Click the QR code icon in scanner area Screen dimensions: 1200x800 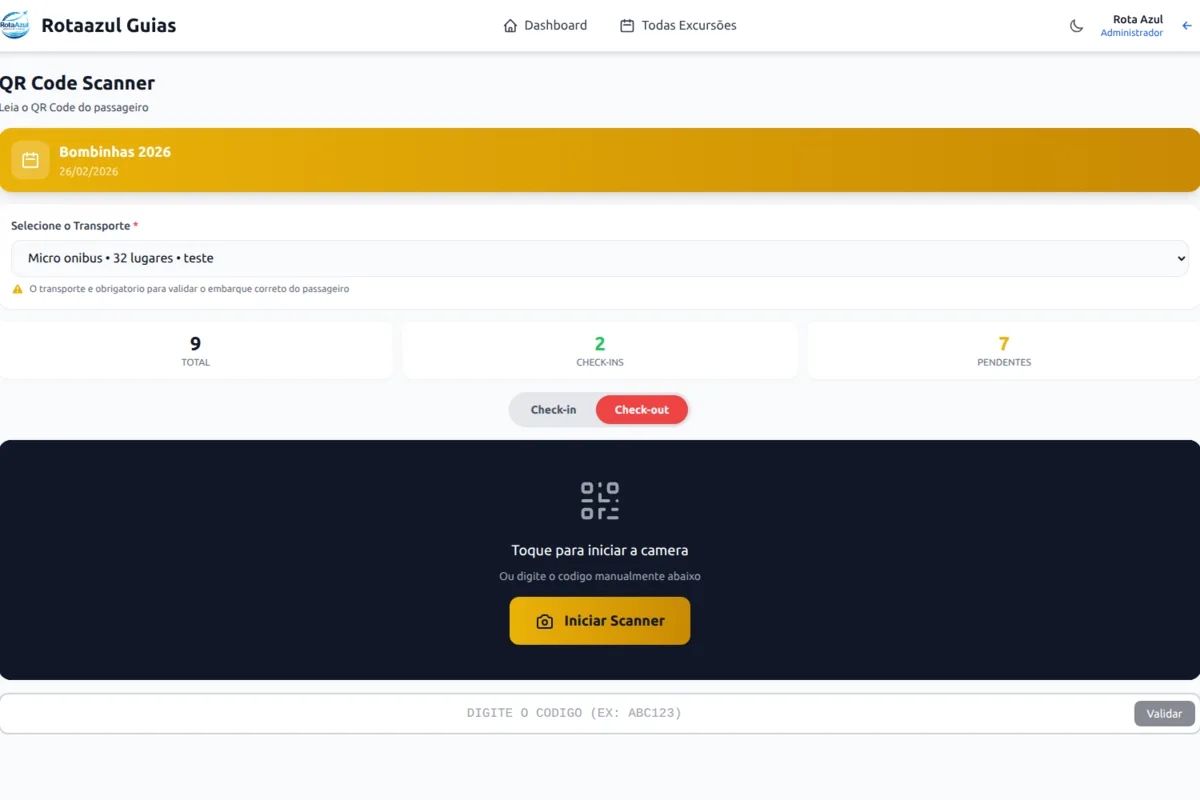[x=600, y=501]
